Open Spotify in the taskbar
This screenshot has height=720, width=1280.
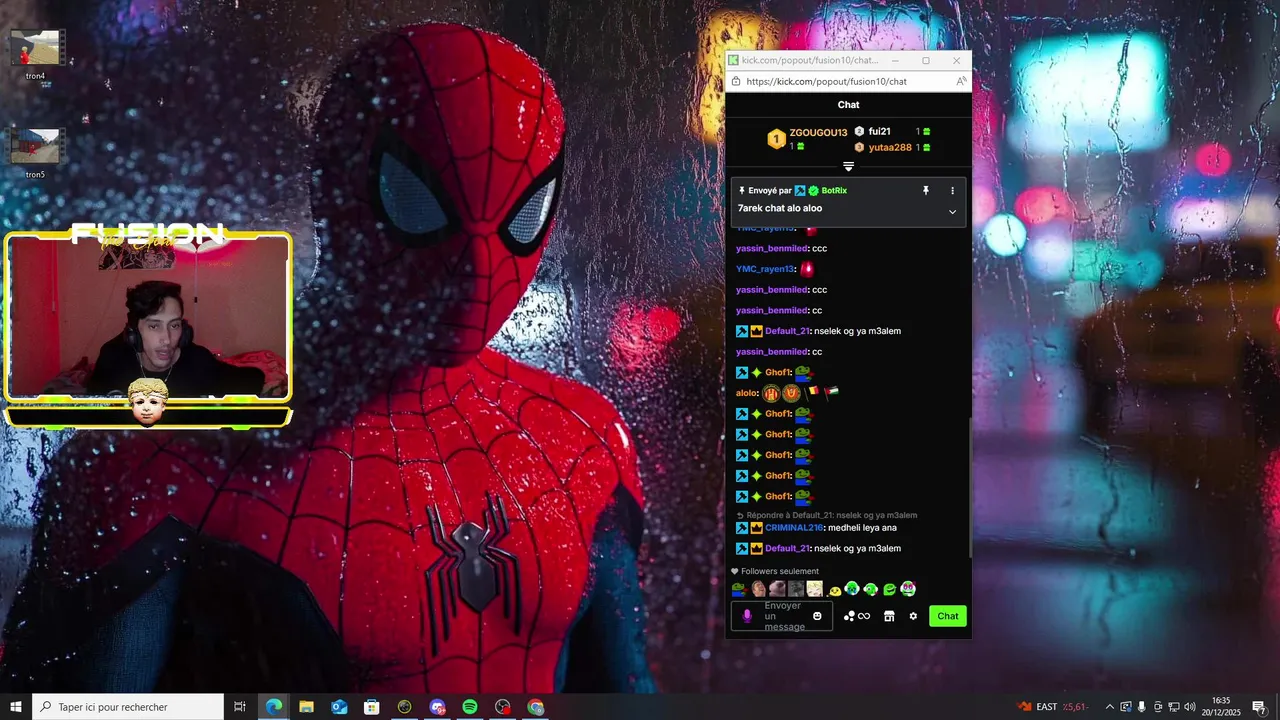[470, 707]
